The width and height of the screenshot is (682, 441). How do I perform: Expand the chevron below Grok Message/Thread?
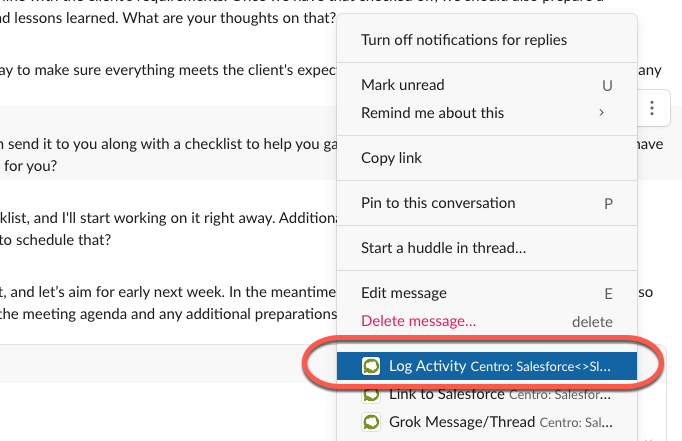pyautogui.click(x=648, y=439)
